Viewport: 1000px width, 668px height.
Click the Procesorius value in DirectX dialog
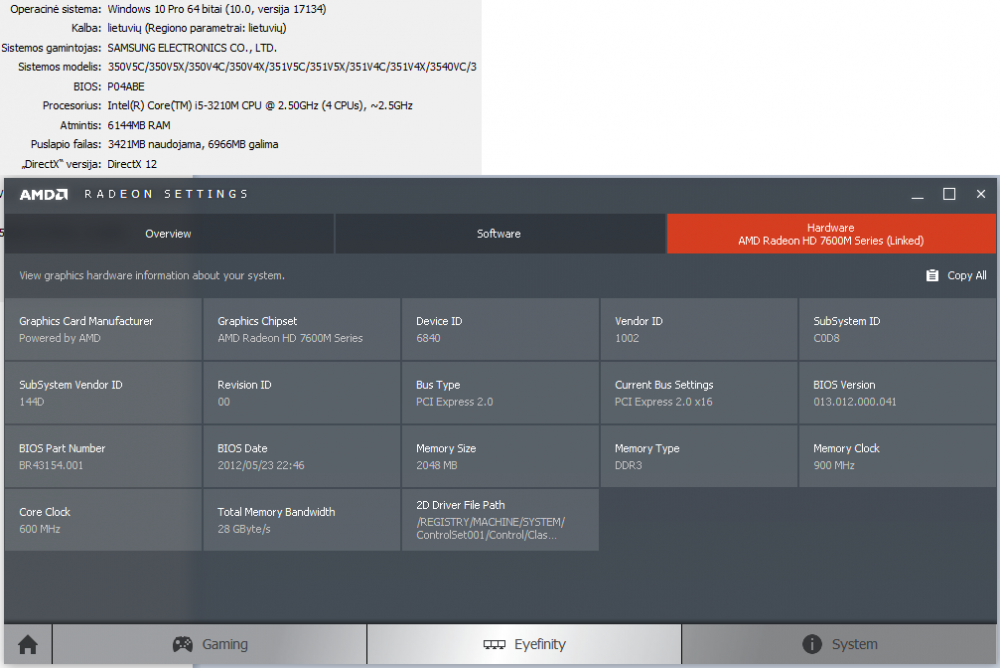tap(260, 106)
